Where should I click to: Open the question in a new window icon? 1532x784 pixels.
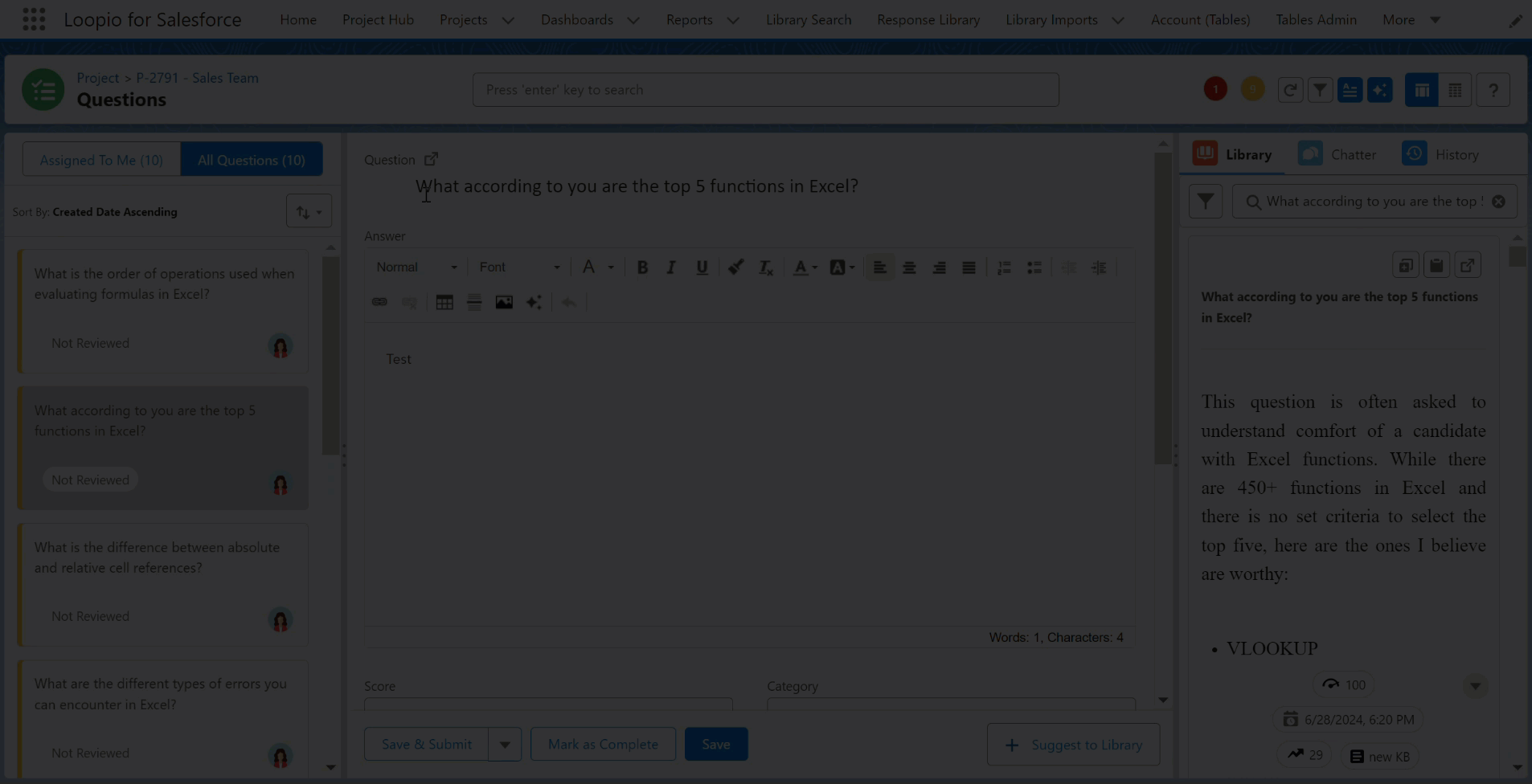coord(431,159)
